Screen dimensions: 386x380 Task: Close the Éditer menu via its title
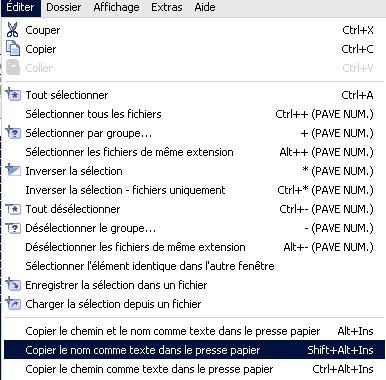click(x=21, y=7)
